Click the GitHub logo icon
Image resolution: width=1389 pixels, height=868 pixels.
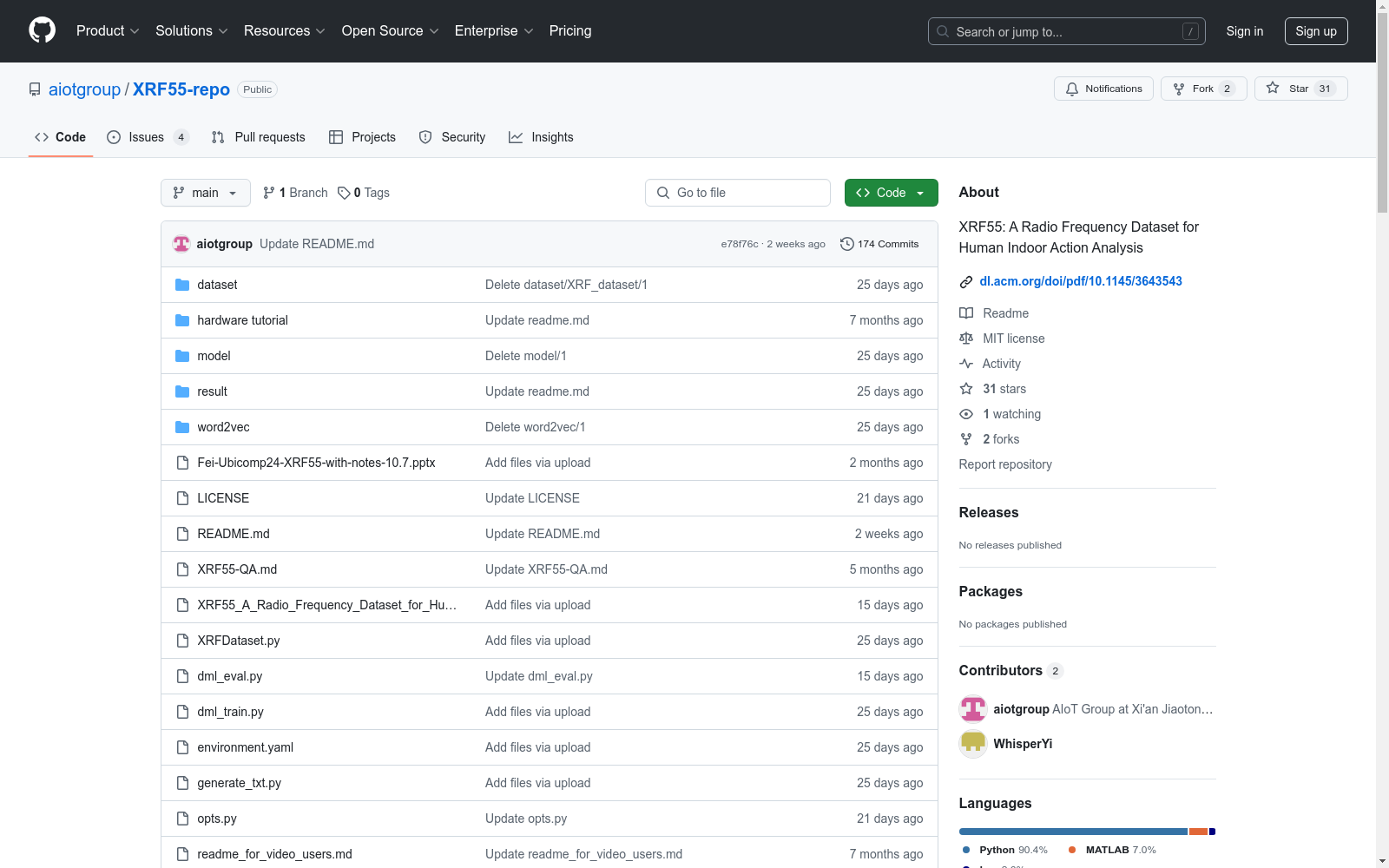click(42, 30)
